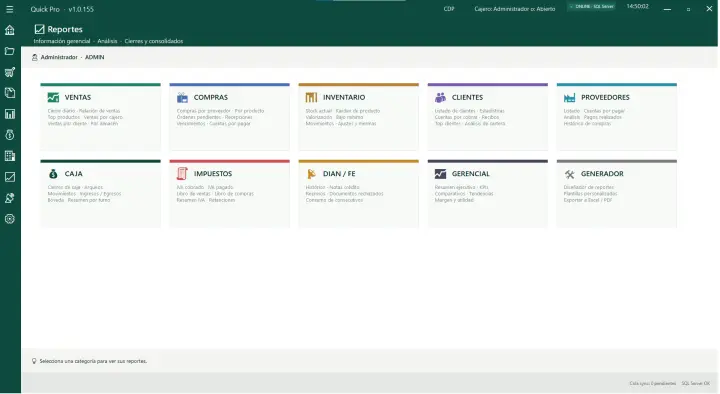
Task: Click 'Selecciona una categoría para ver sus reportes'
Action: tap(93, 361)
